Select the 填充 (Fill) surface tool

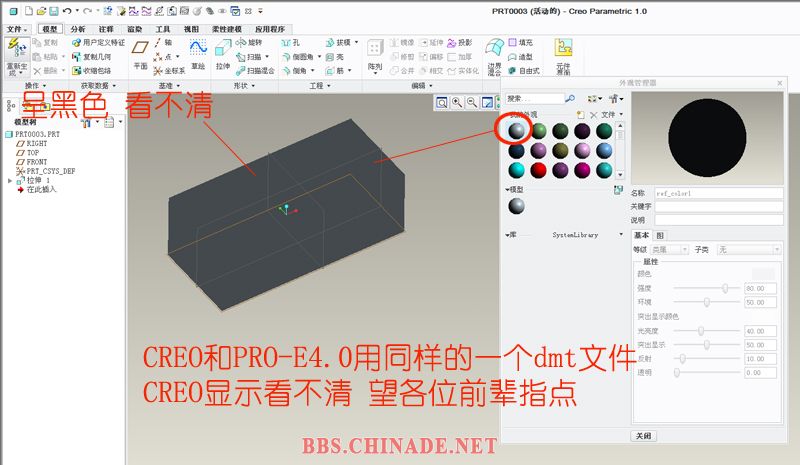tap(520, 42)
